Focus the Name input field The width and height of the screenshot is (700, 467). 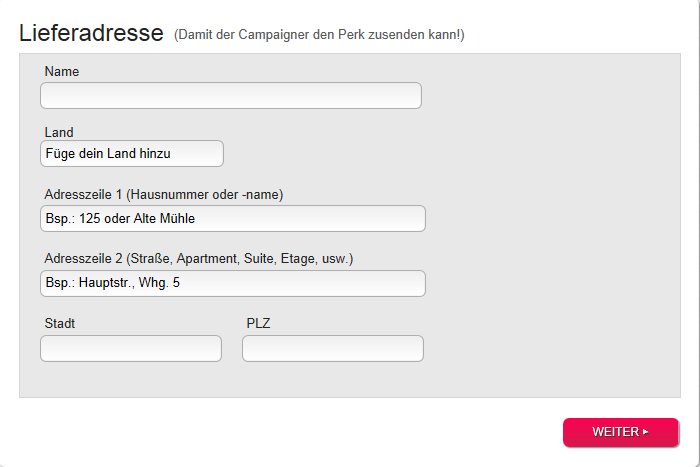[230, 95]
